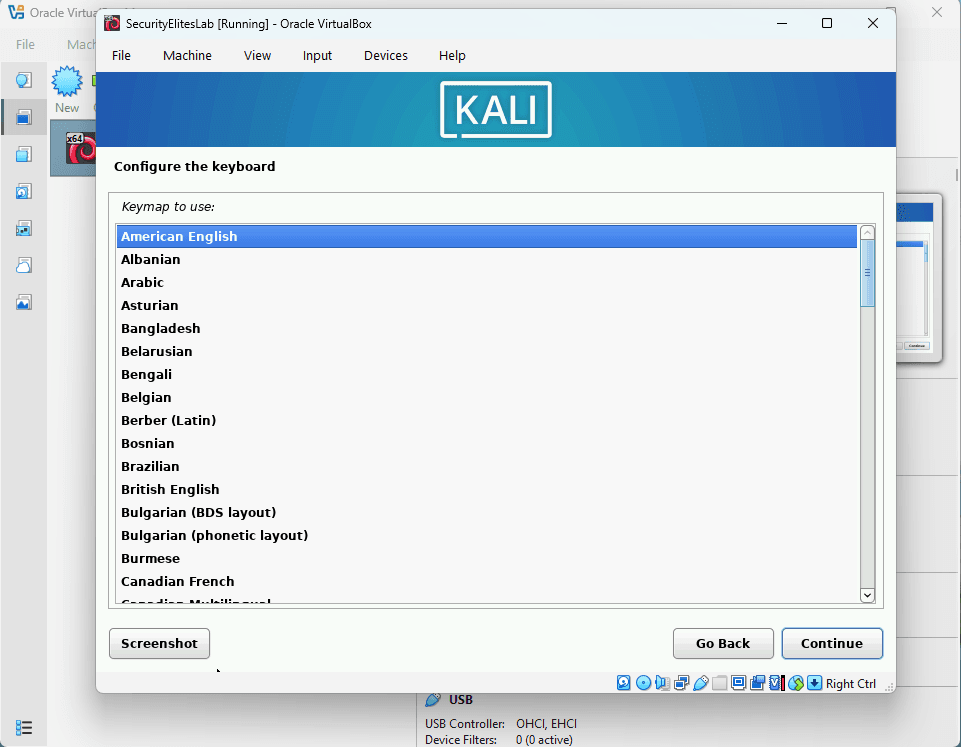This screenshot has width=961, height=747.
Task: Open the optical drives status icon
Action: pyautogui.click(x=643, y=682)
